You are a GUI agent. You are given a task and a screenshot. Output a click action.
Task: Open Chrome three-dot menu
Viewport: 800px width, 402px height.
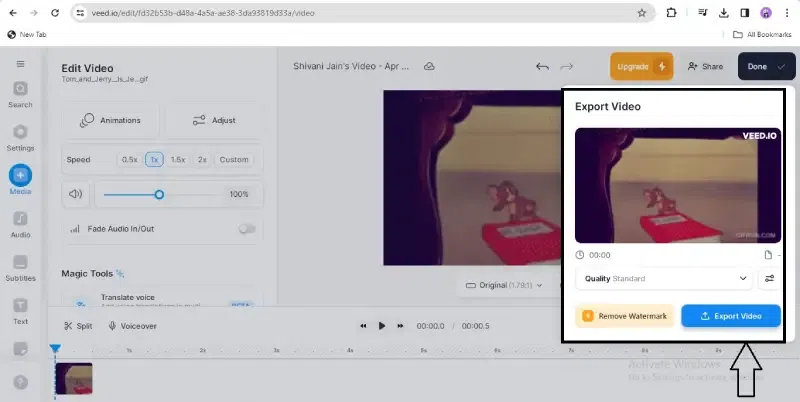pos(787,13)
